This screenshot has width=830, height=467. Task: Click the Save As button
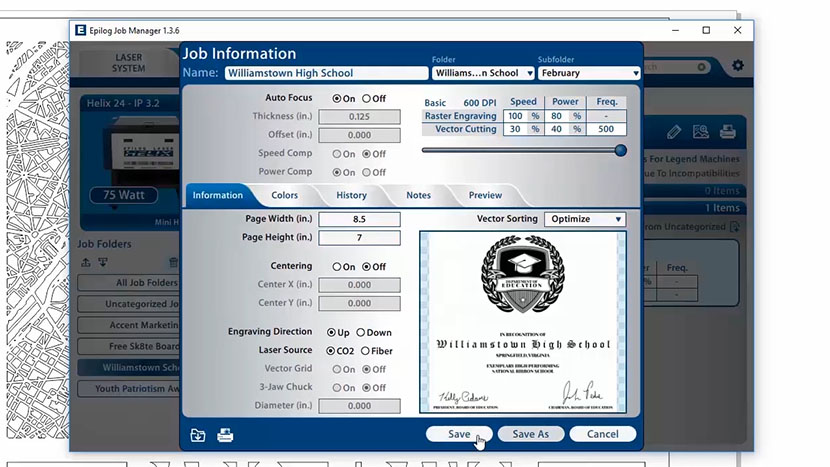tap(530, 434)
